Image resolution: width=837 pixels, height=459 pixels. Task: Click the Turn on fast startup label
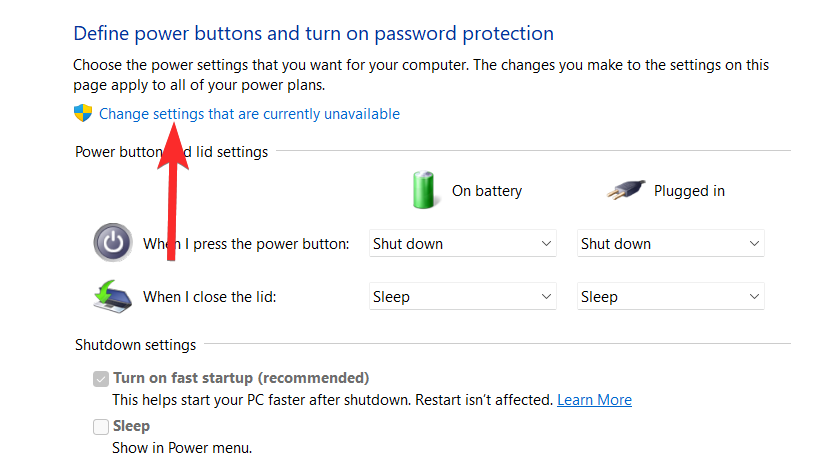(241, 378)
